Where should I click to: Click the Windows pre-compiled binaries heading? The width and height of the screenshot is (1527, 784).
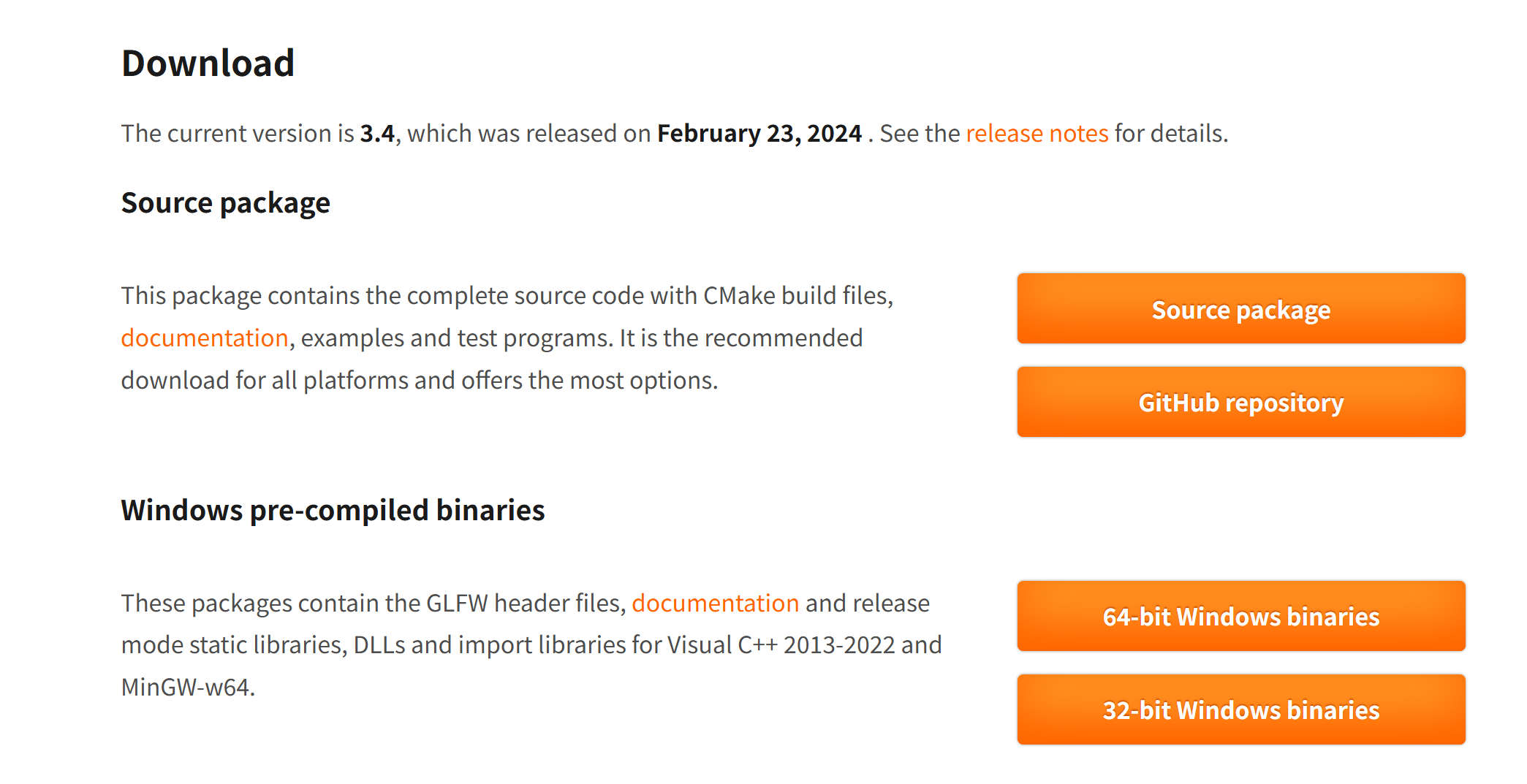coord(333,510)
